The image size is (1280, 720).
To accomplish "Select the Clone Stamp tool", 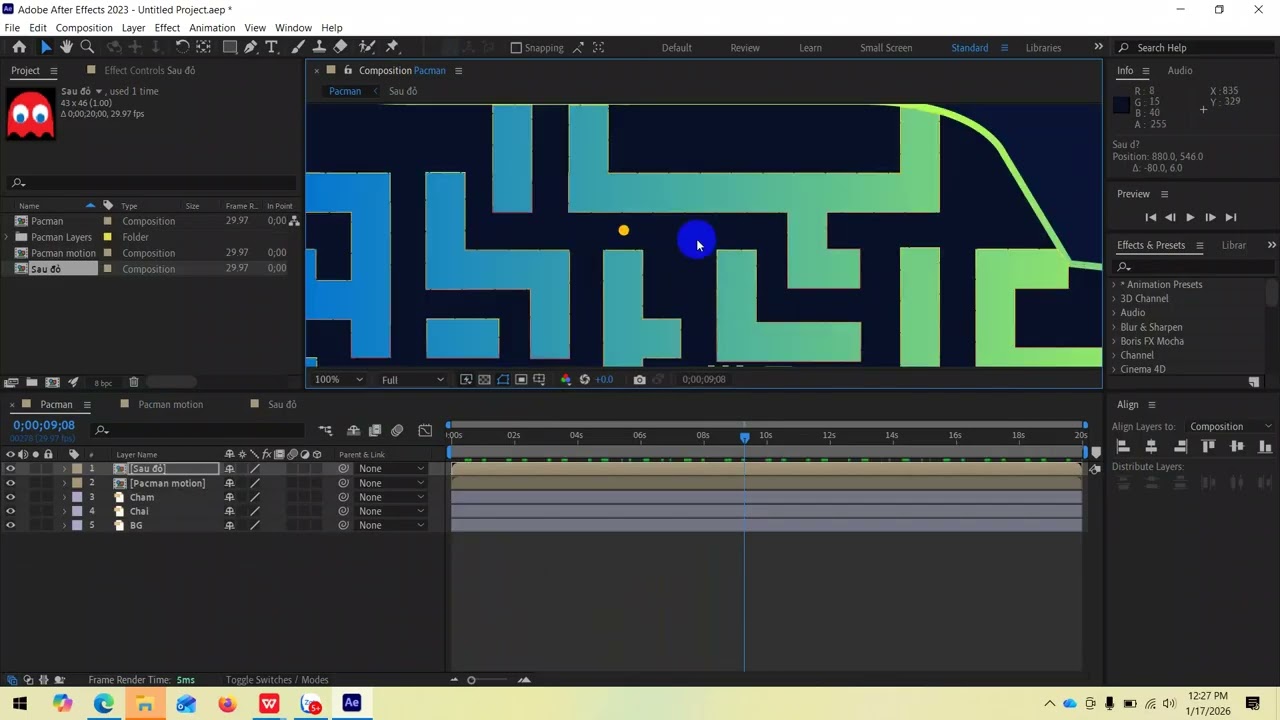I will [x=319, y=47].
